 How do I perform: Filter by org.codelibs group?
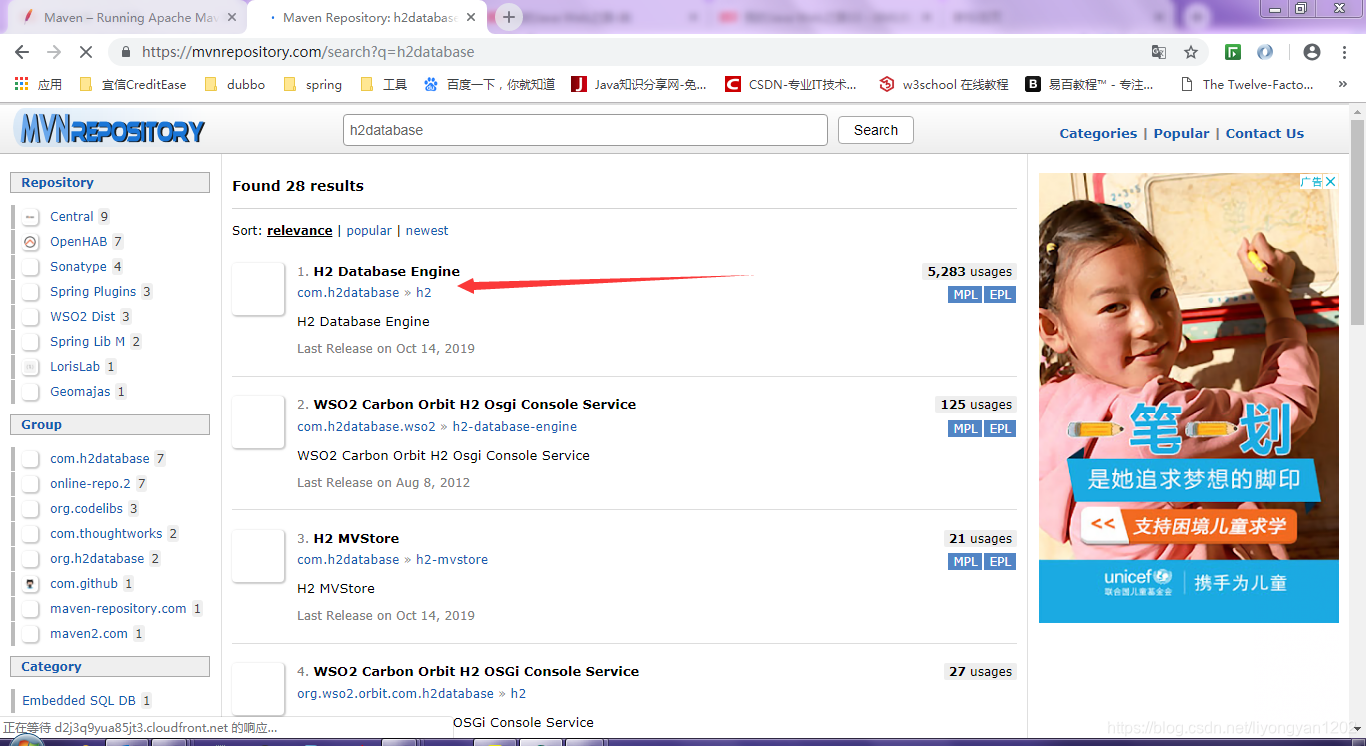click(87, 508)
